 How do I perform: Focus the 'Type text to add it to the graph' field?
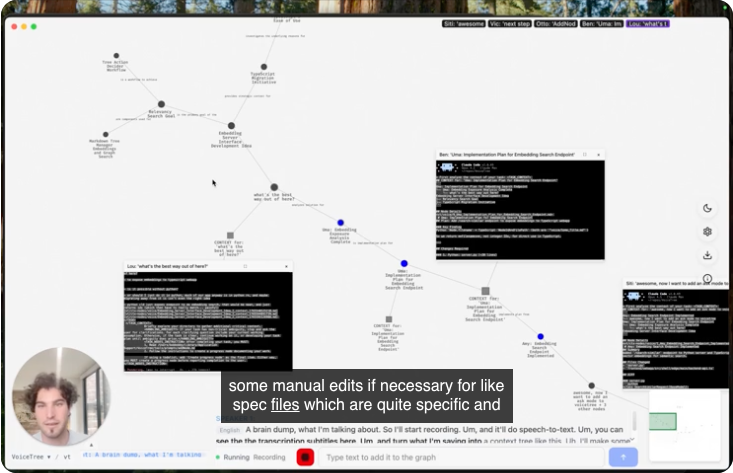(461, 457)
